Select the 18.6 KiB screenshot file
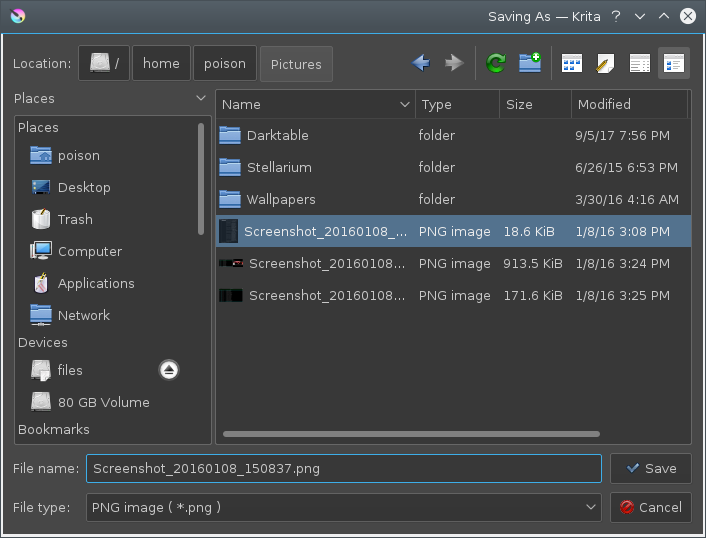 tap(453, 231)
